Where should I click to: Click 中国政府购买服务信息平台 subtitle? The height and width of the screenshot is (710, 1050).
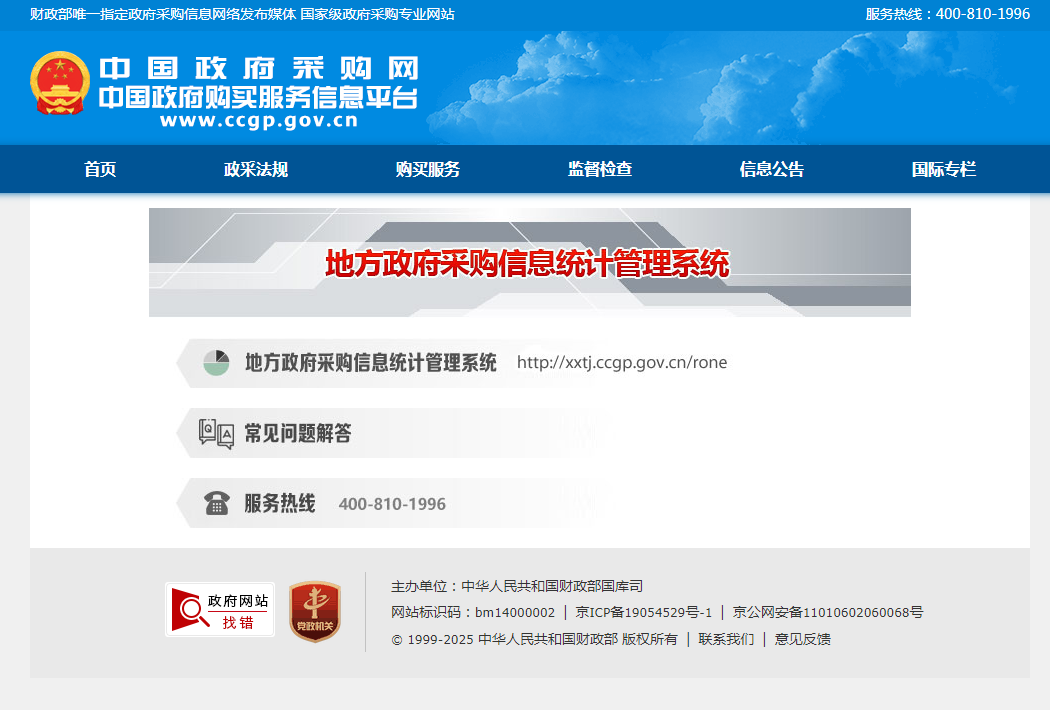(258, 98)
